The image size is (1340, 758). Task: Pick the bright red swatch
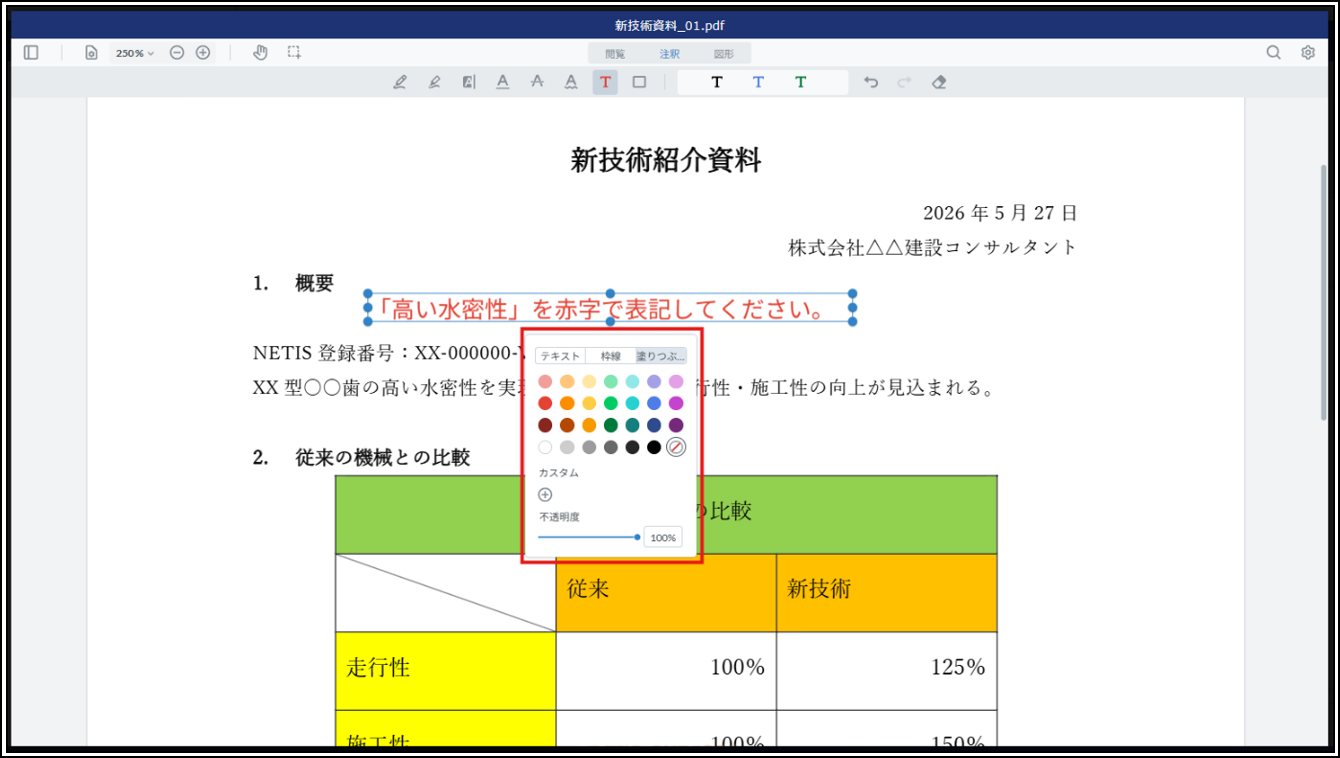[545, 403]
